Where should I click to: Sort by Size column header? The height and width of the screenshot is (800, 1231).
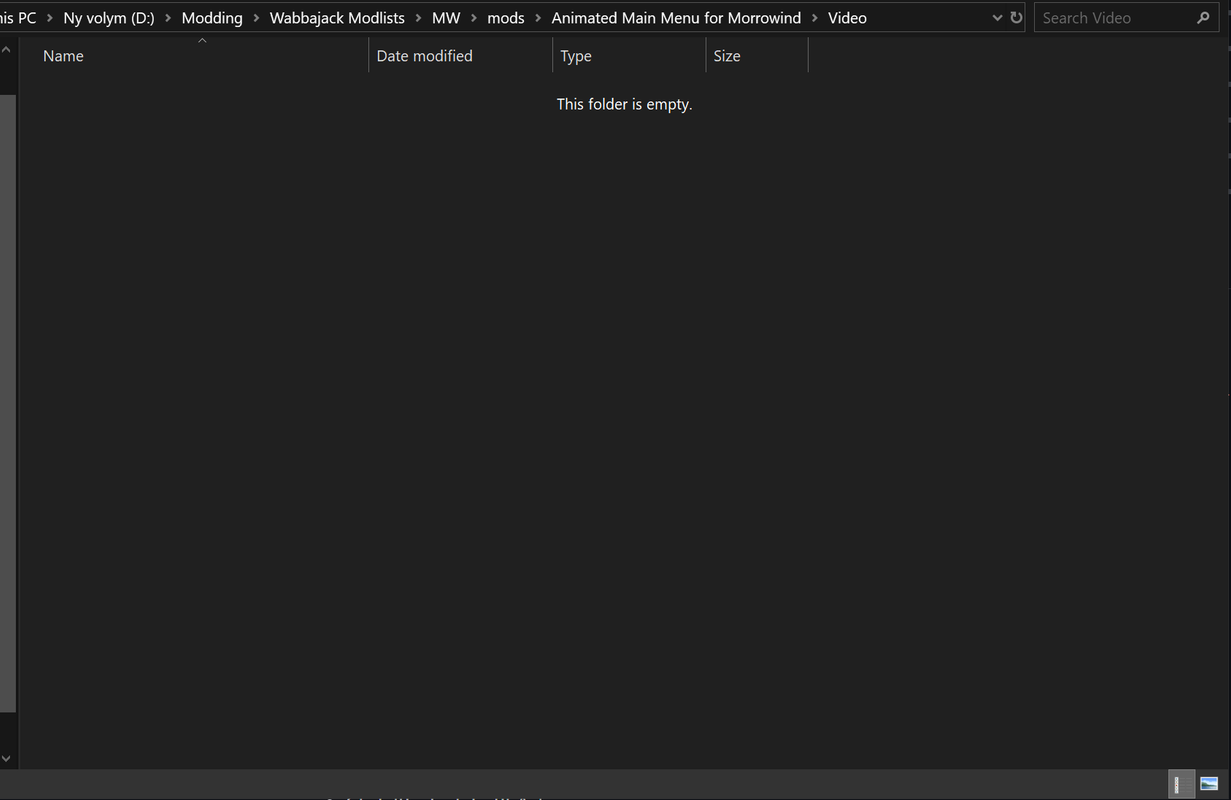756,56
